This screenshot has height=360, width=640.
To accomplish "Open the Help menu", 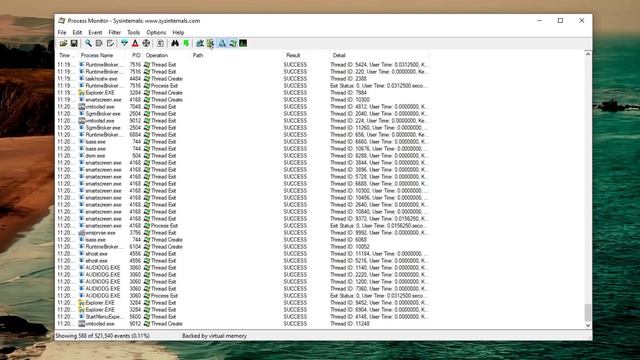I will pos(178,32).
